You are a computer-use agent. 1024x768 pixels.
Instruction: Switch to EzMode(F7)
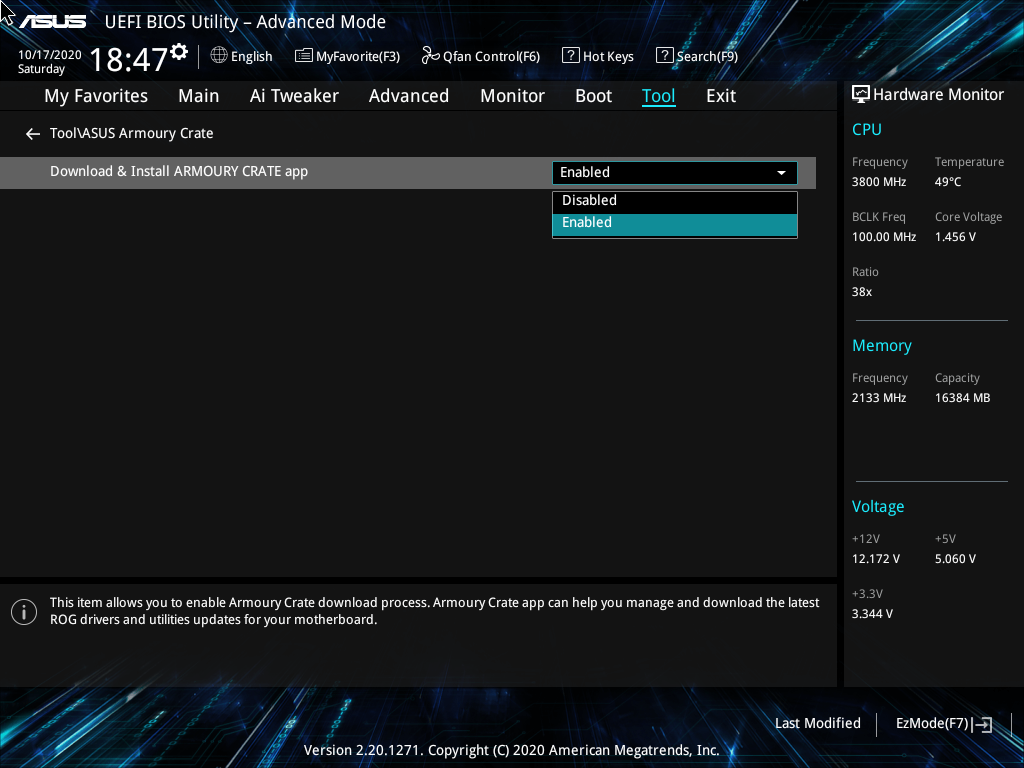[944, 724]
